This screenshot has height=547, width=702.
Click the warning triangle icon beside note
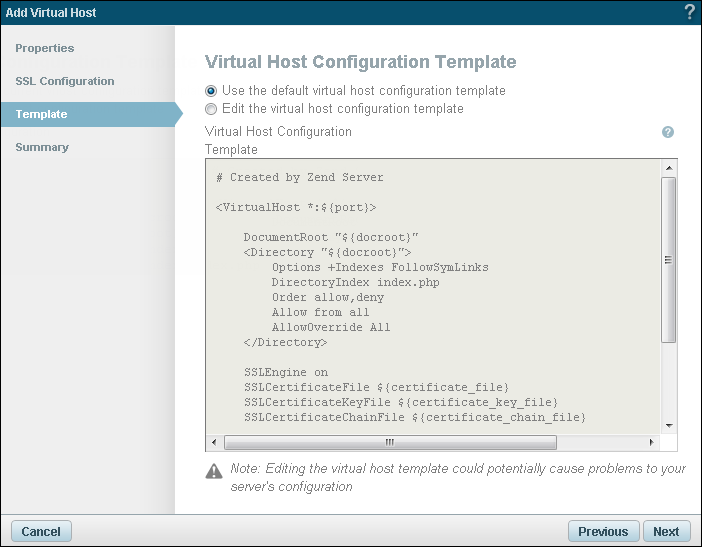213,471
